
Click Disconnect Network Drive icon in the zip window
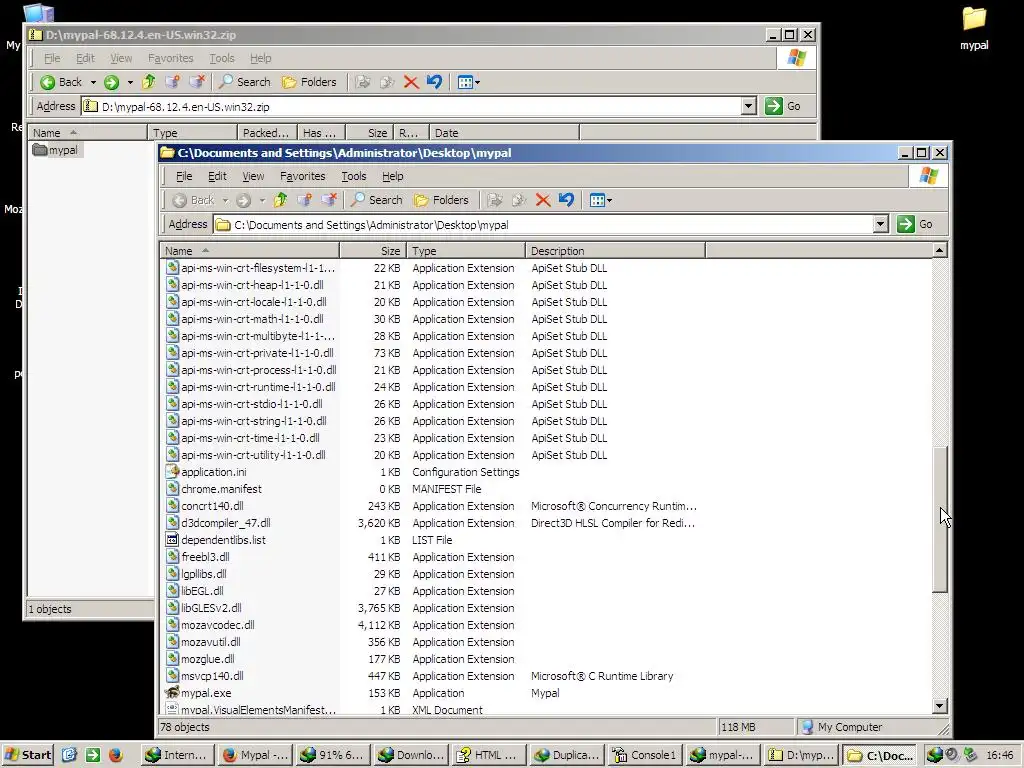click(197, 82)
